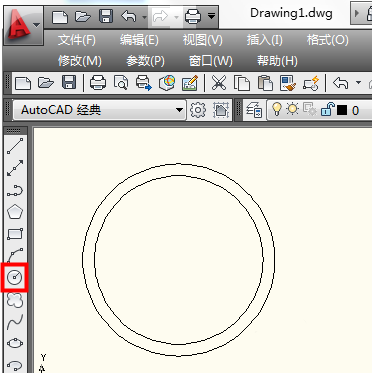Select the Revision Cloud tool

coord(15,299)
